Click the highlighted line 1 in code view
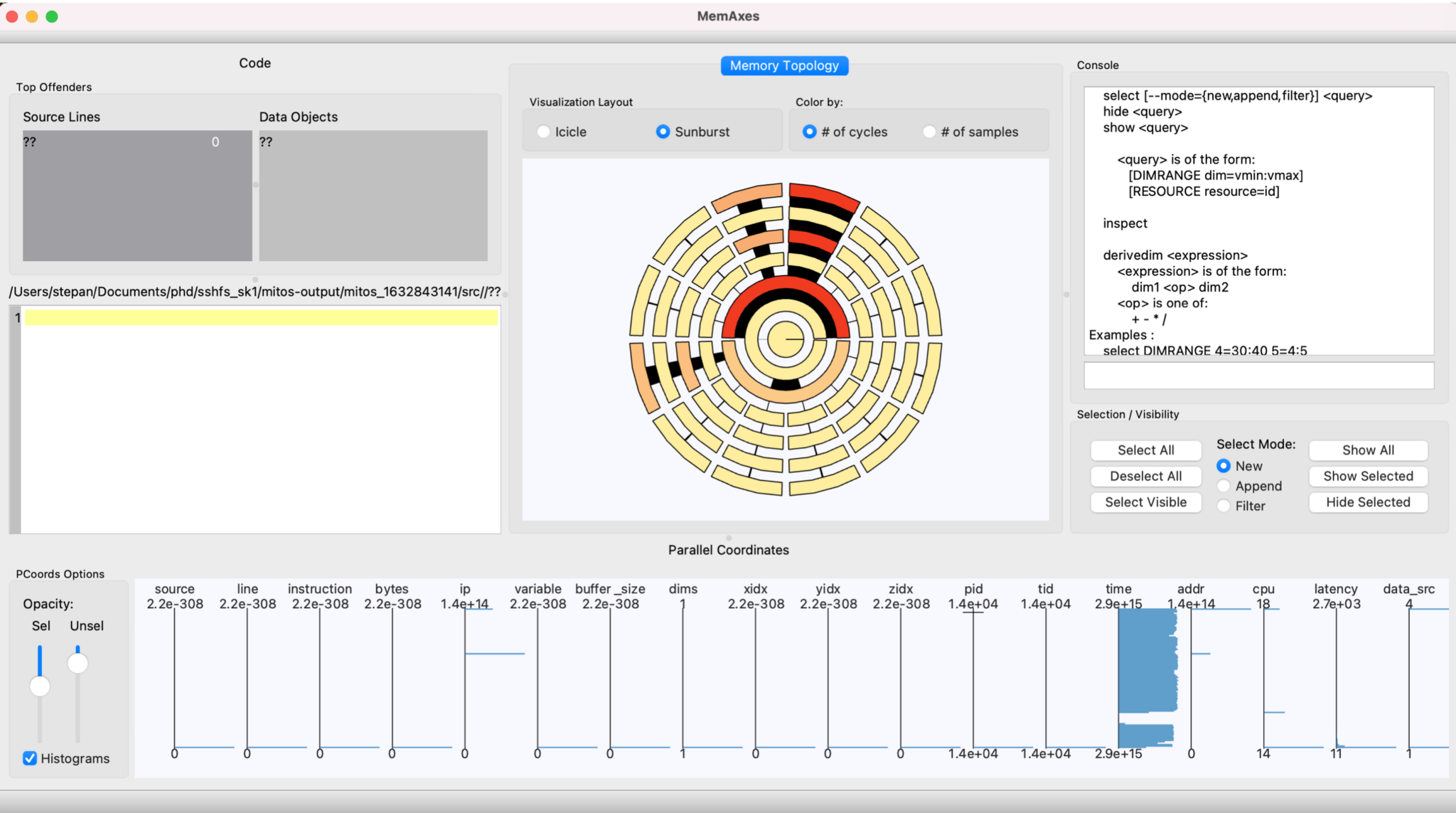Viewport: 1456px width, 813px height. pyautogui.click(x=261, y=318)
